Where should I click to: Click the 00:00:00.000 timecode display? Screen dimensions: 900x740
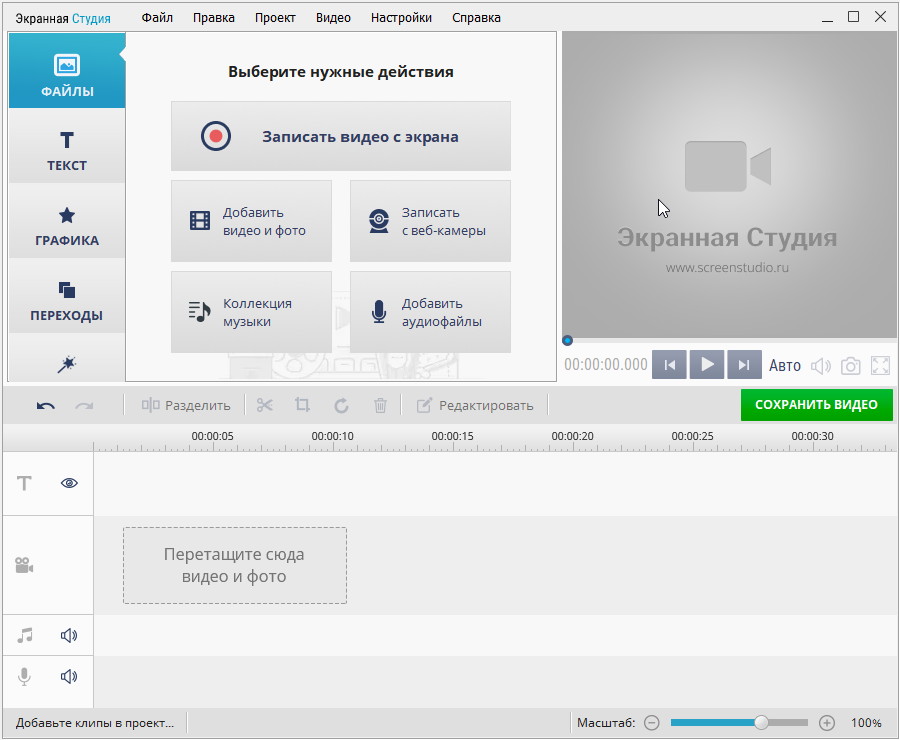(606, 365)
